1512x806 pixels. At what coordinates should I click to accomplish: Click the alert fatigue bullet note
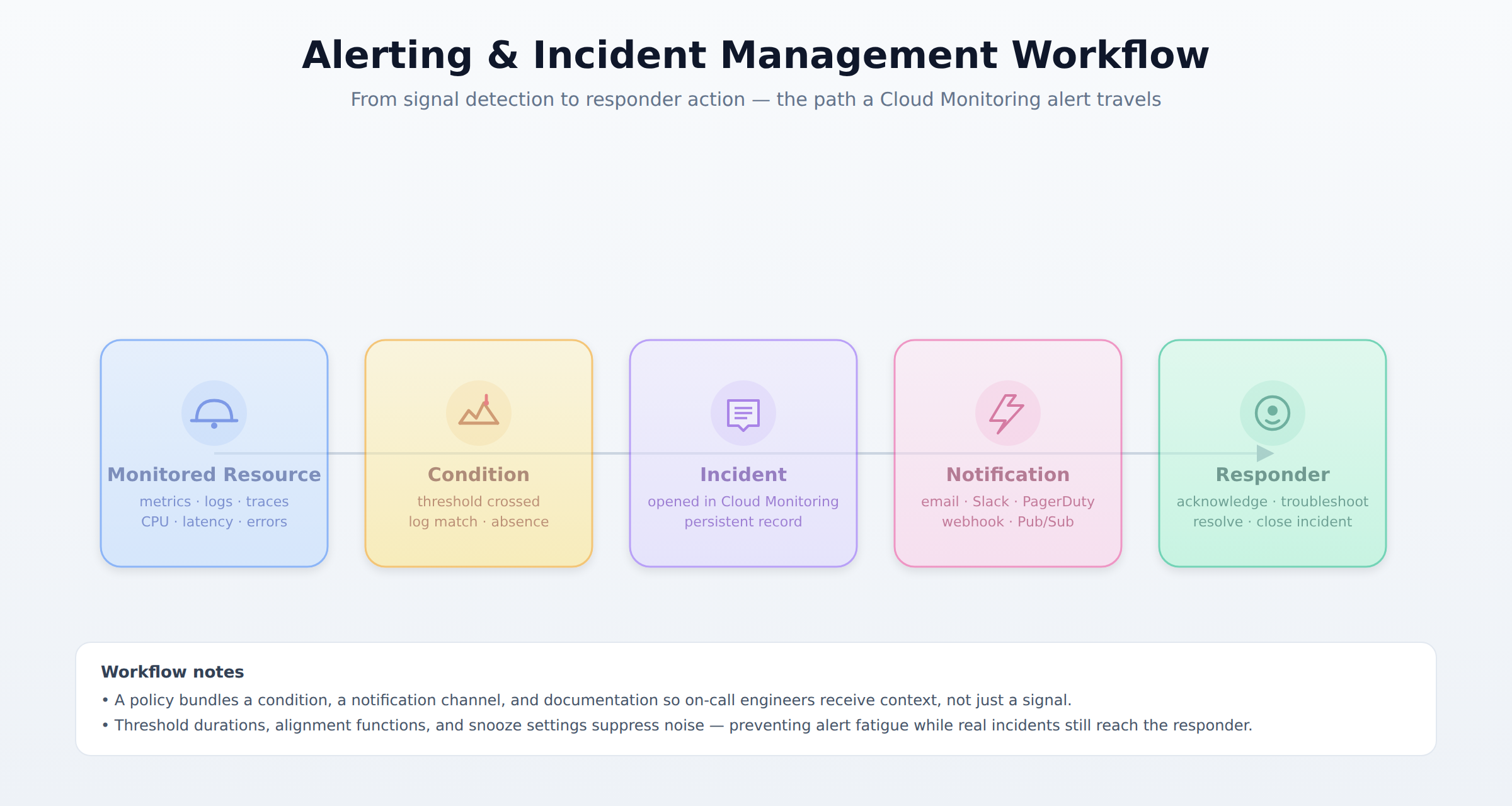coord(677,725)
